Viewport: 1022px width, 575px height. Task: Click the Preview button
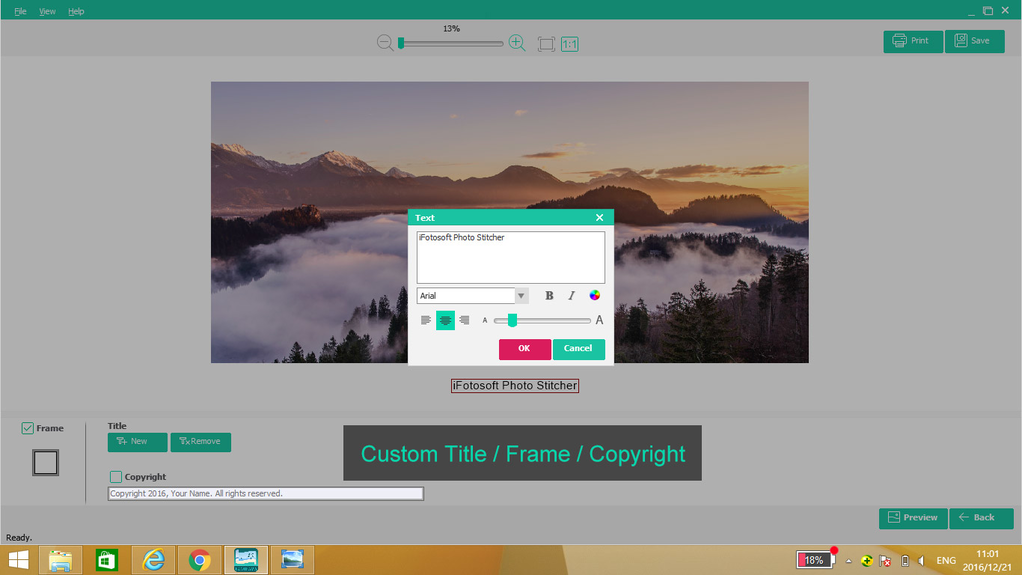pyautogui.click(x=912, y=518)
